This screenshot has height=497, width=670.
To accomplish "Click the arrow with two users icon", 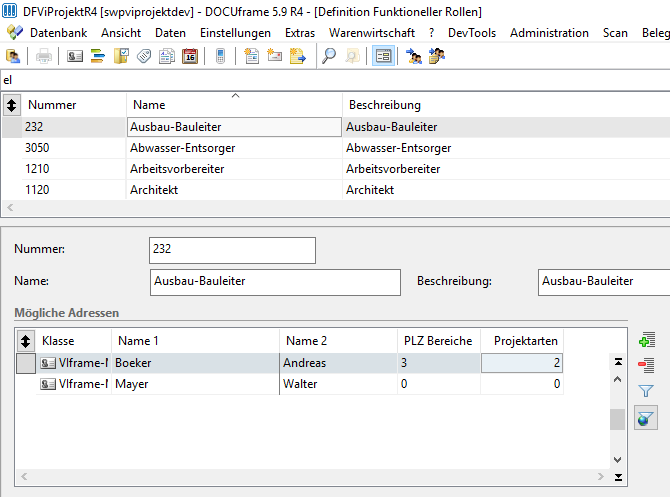I will coord(414,56).
